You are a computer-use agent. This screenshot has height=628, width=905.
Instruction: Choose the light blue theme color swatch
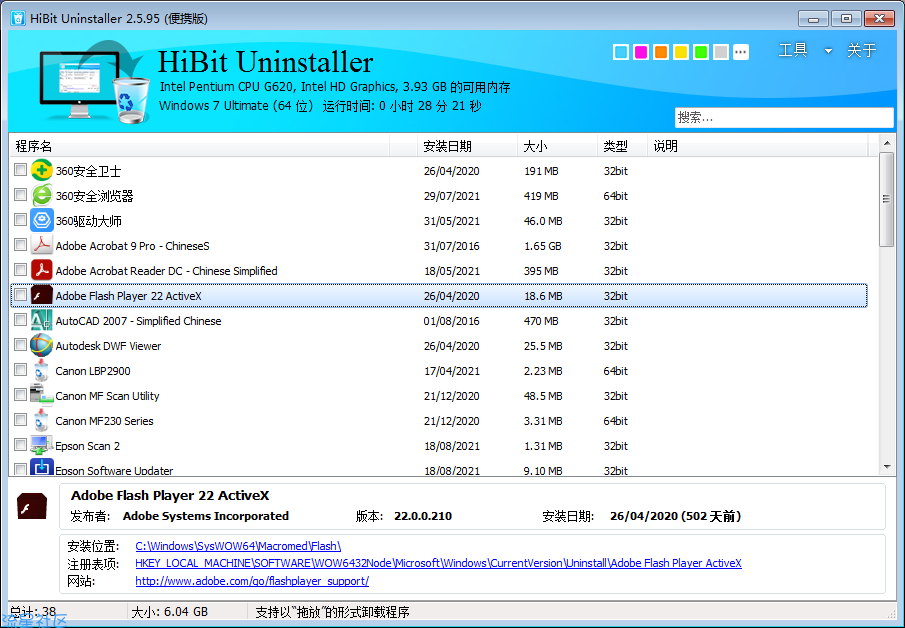(x=621, y=52)
